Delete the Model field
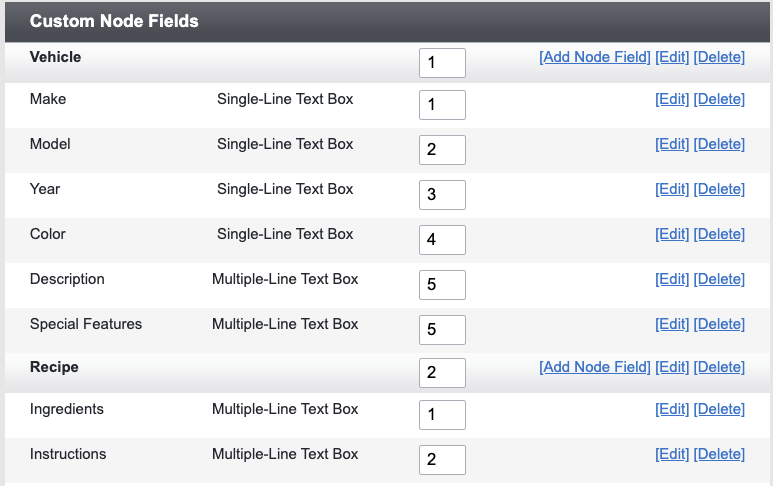Image resolution: width=773 pixels, height=486 pixels. pyautogui.click(x=719, y=144)
